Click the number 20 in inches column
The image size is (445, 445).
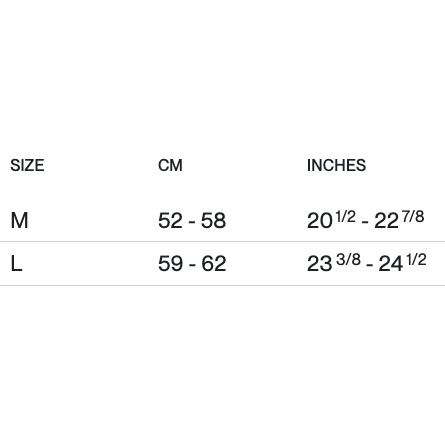319,221
